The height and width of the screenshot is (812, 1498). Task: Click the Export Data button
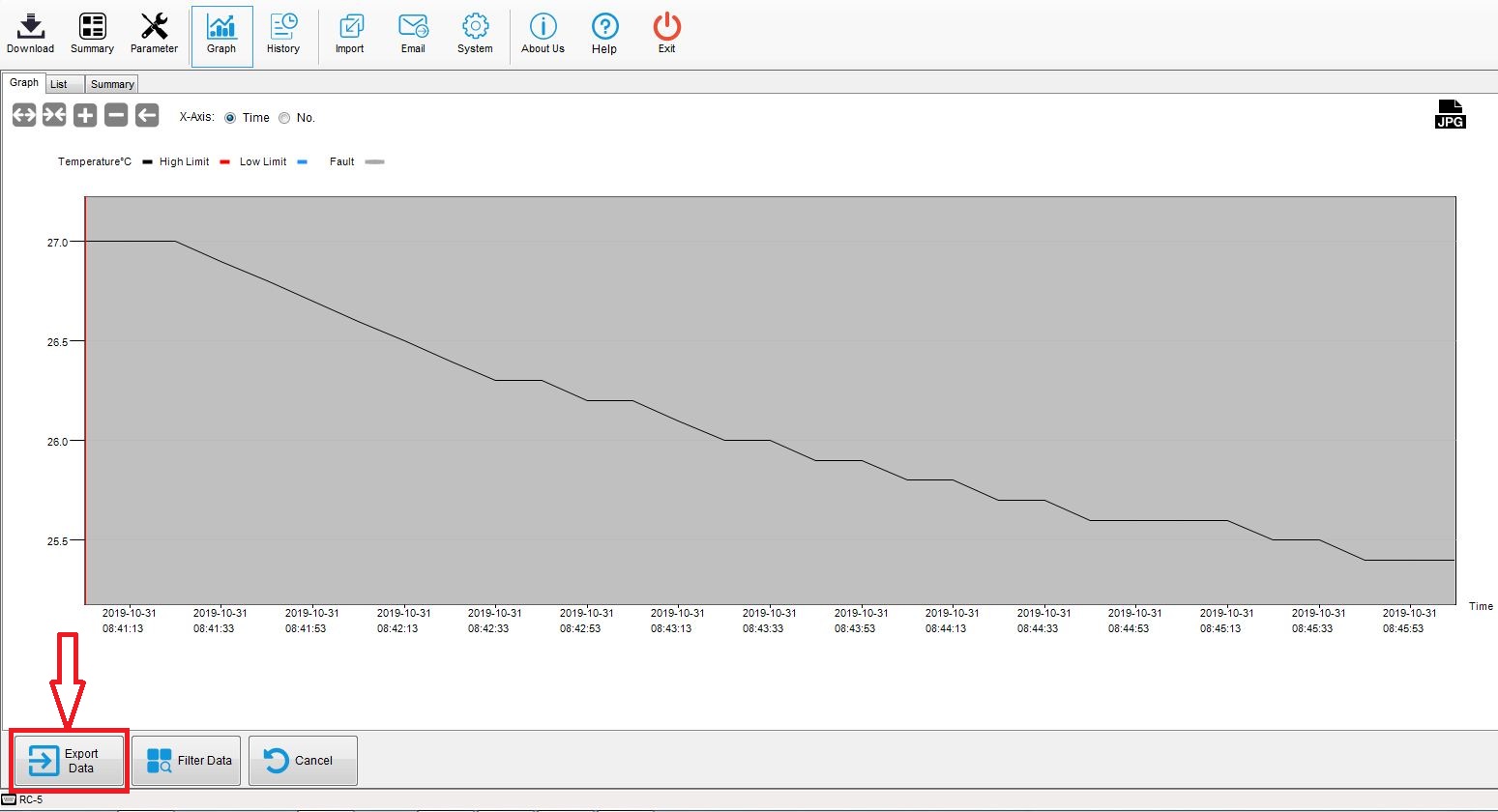[x=69, y=761]
